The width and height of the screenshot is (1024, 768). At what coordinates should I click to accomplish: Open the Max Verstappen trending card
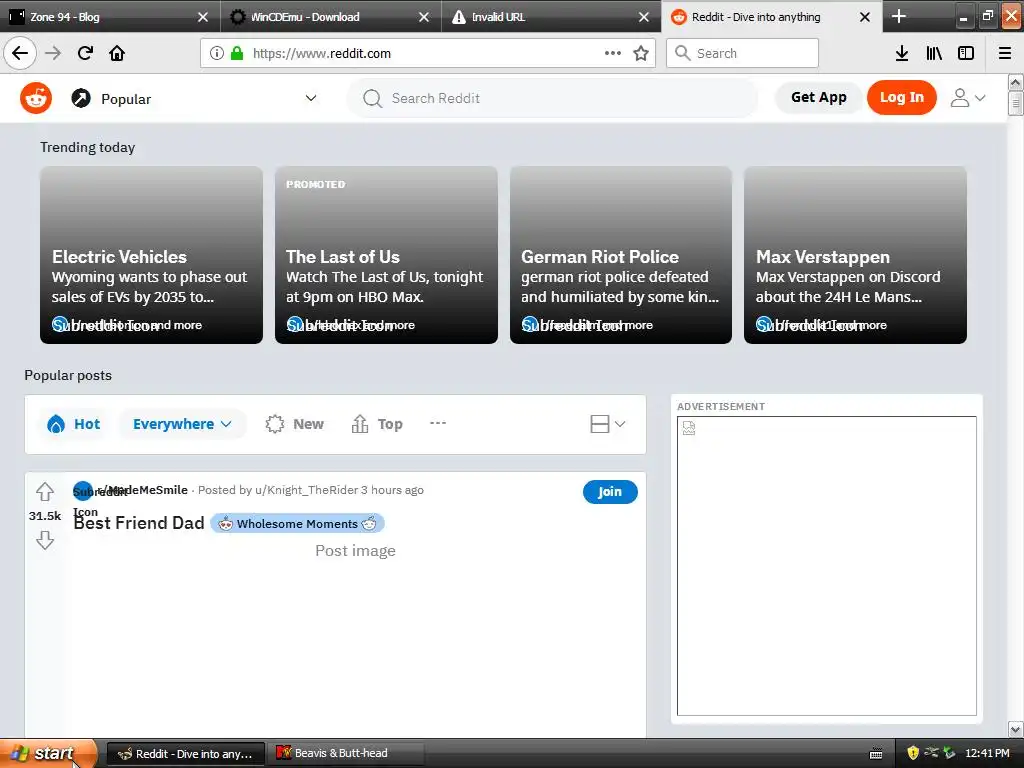coord(855,255)
